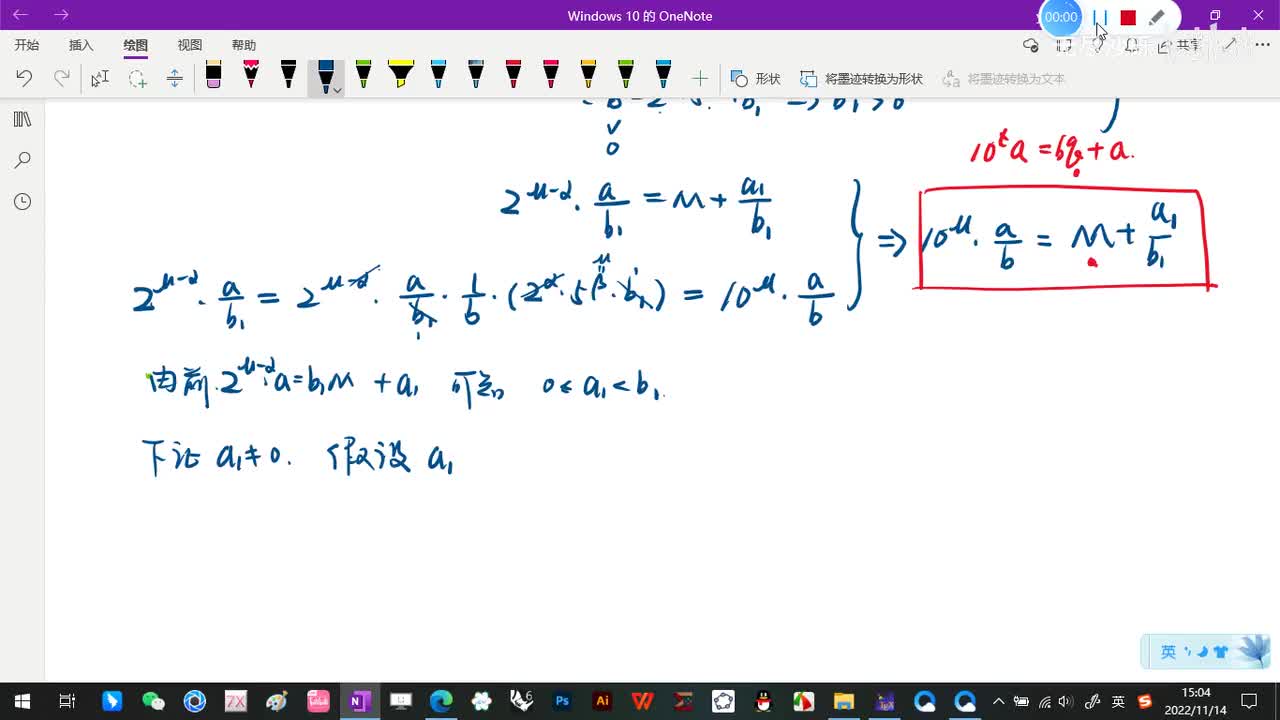This screenshot has width=1280, height=720.
Task: Select the green highlighter pen
Action: 363,75
